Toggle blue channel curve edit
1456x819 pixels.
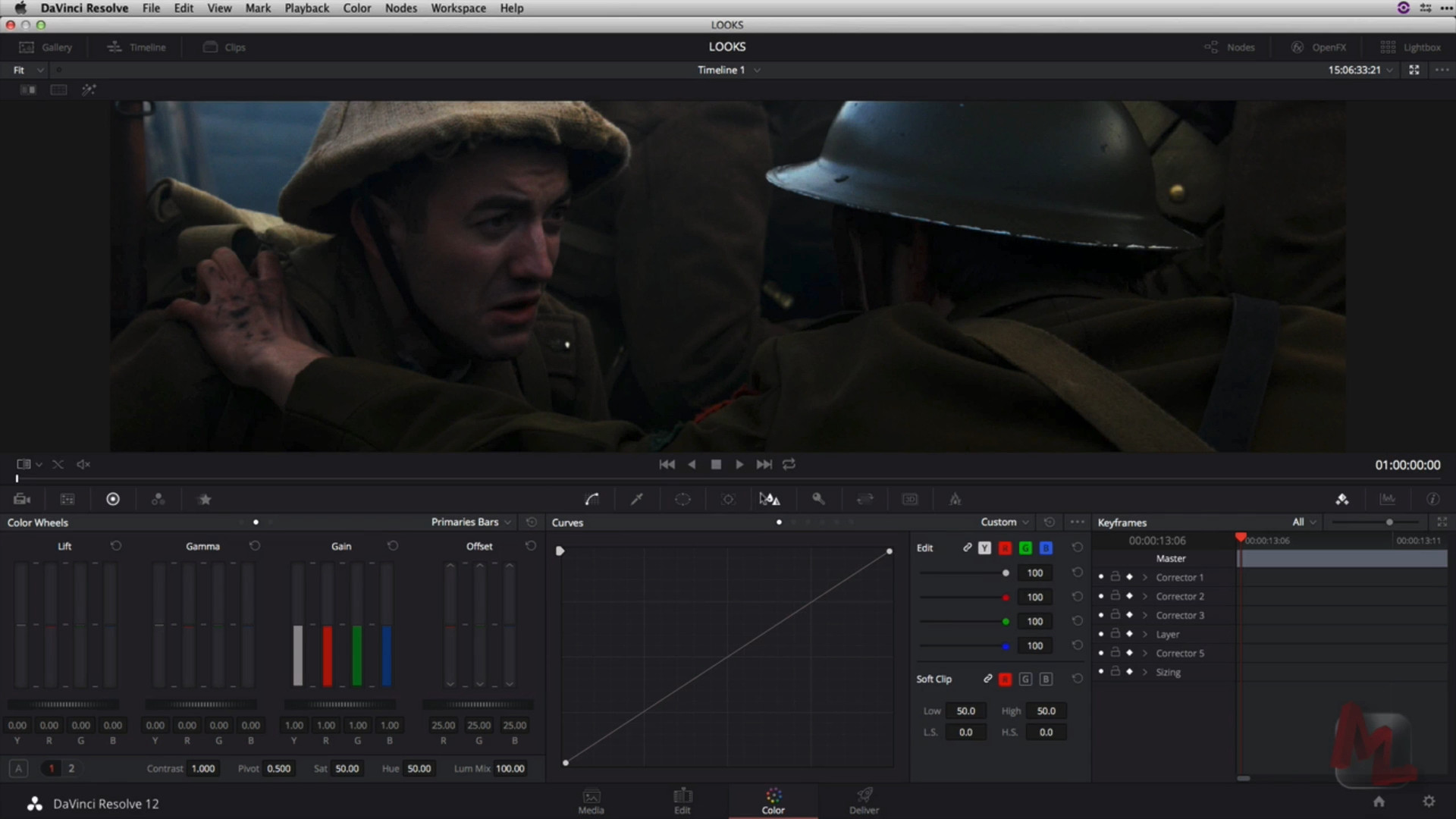tap(1046, 548)
